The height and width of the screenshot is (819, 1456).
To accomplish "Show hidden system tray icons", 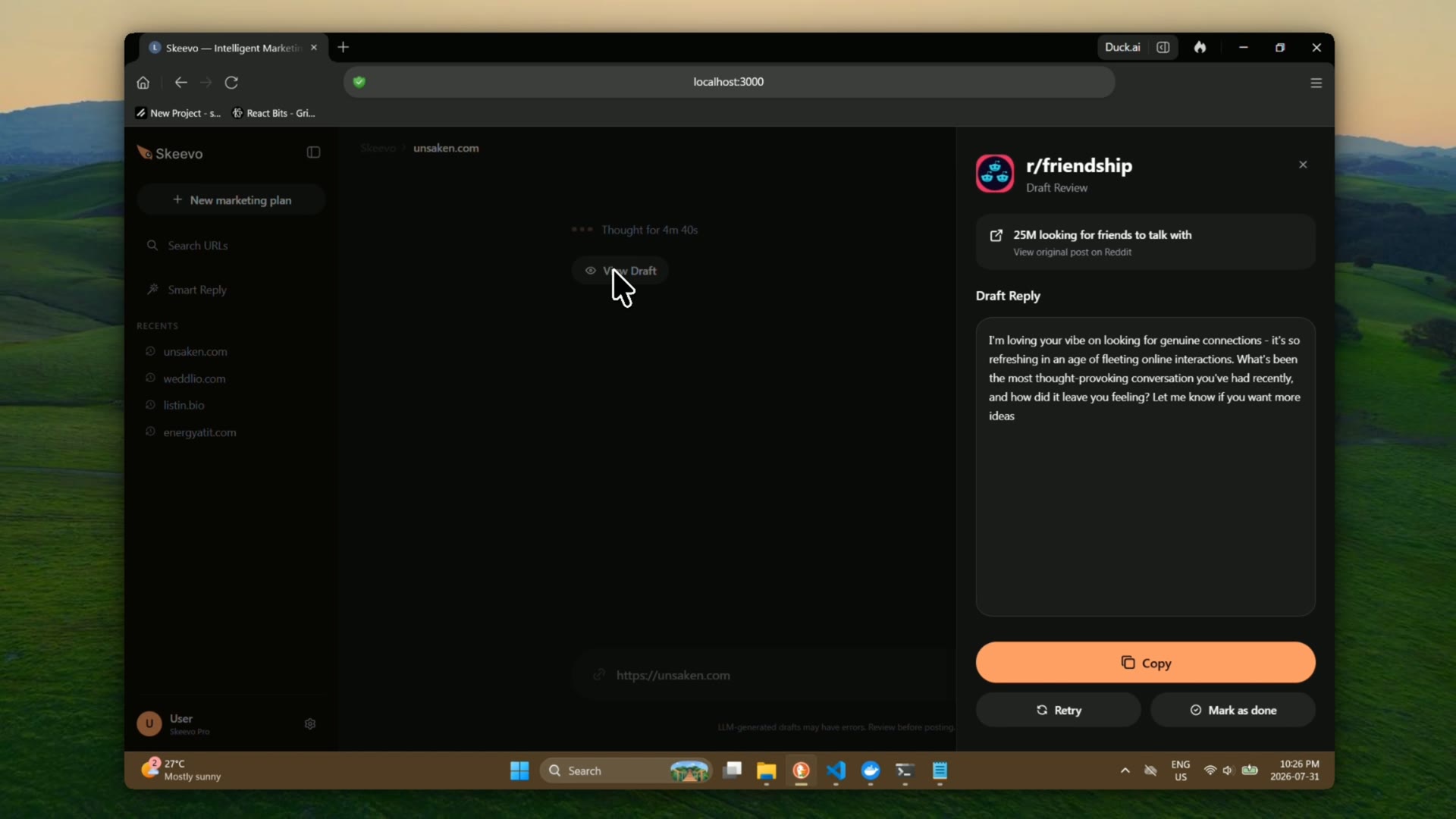I will point(1125,770).
